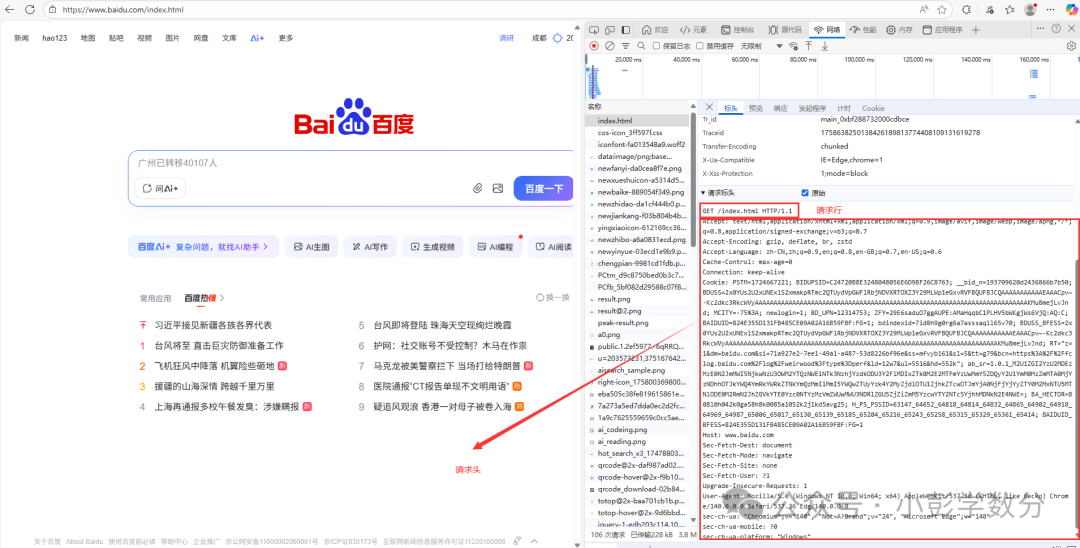Open the 无限制 throttling dropdown
The image size is (1080, 548).
click(x=761, y=46)
